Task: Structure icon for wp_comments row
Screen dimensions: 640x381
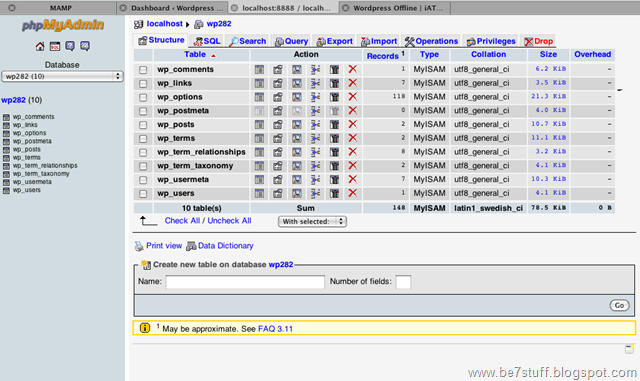Action: click(278, 69)
